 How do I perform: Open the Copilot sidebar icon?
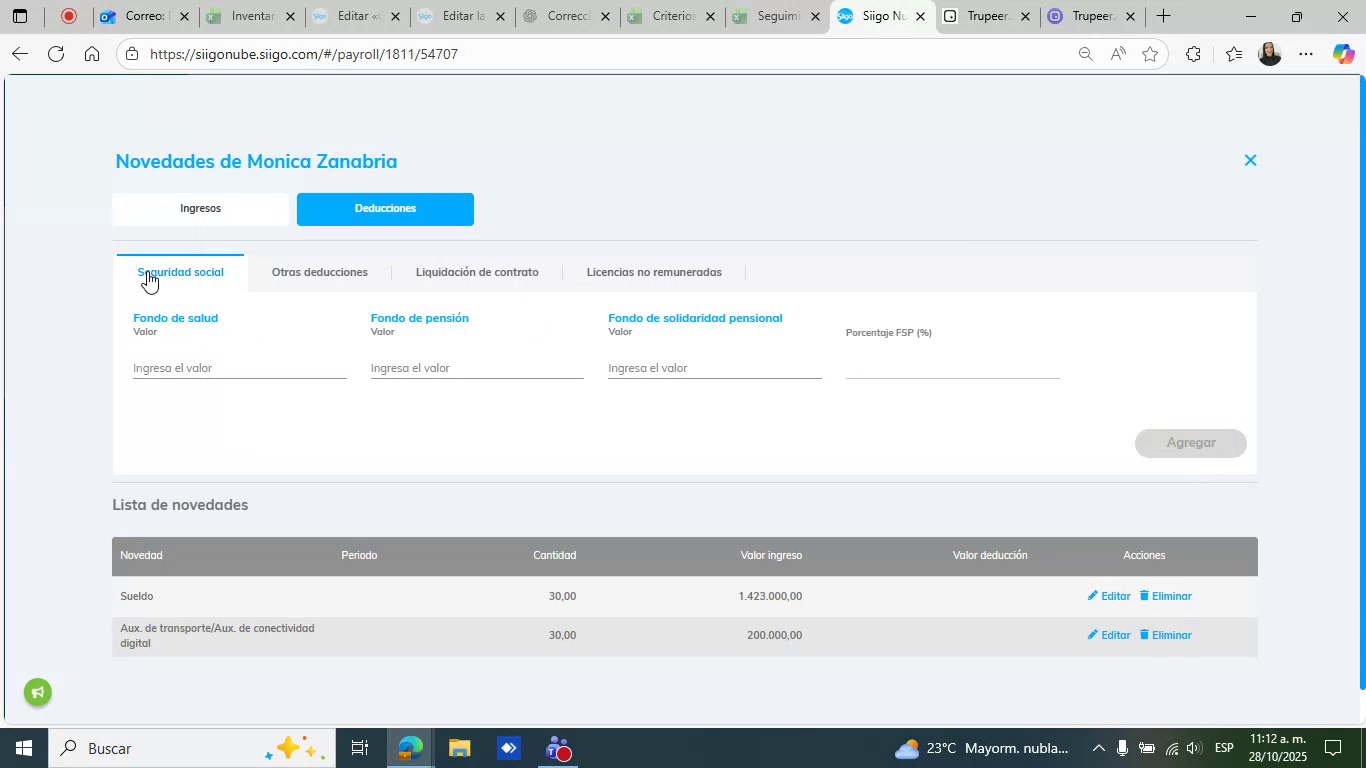click(x=1343, y=54)
